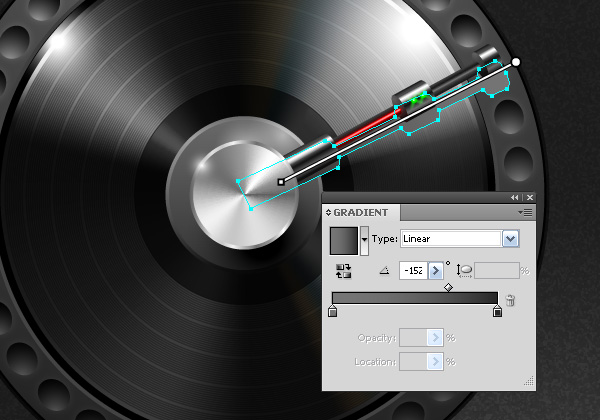The height and width of the screenshot is (420, 600).
Task: Click the Delete Stop trash icon
Action: click(510, 300)
